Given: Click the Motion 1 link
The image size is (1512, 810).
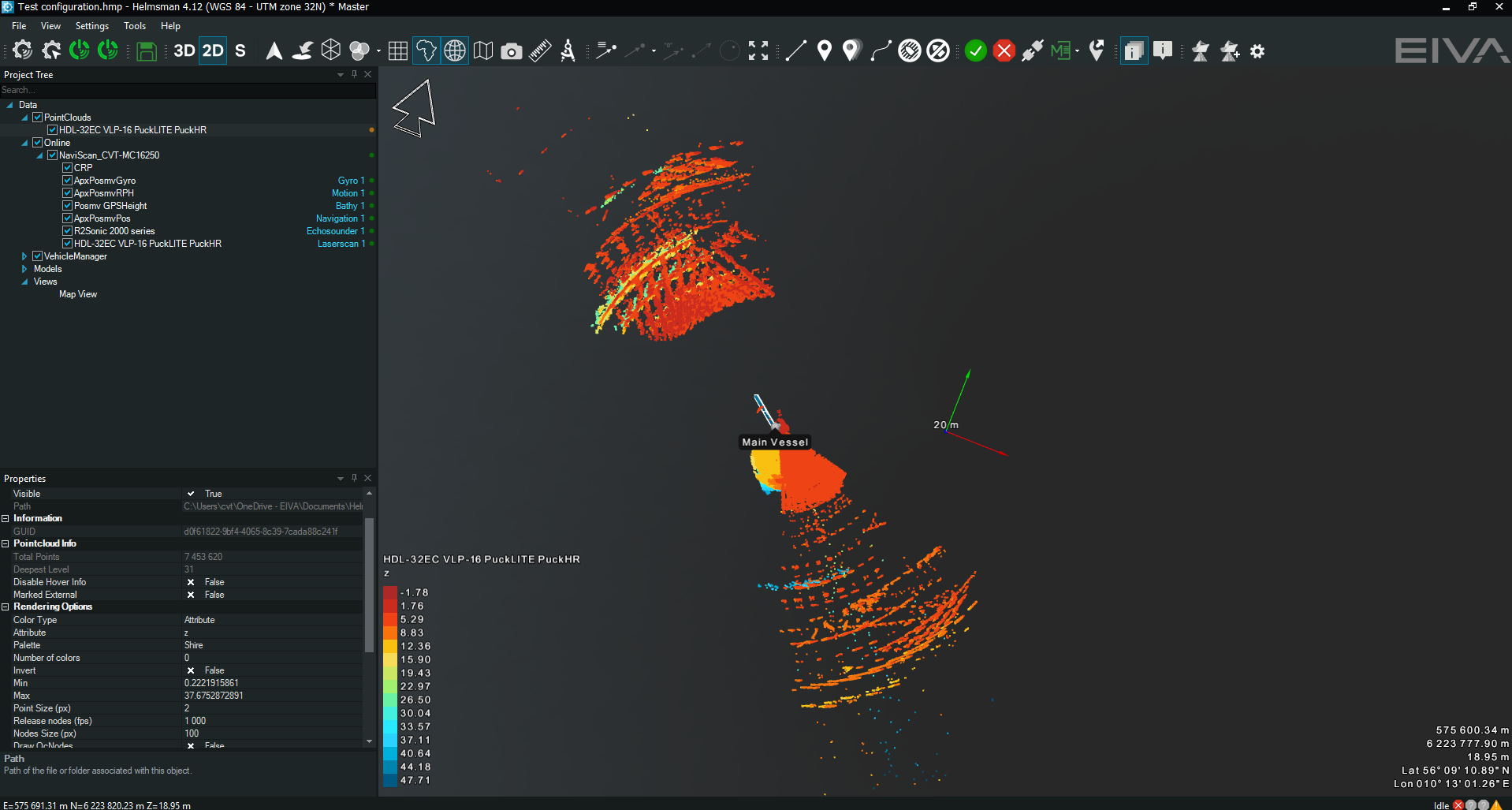Looking at the screenshot, I should click(x=348, y=193).
